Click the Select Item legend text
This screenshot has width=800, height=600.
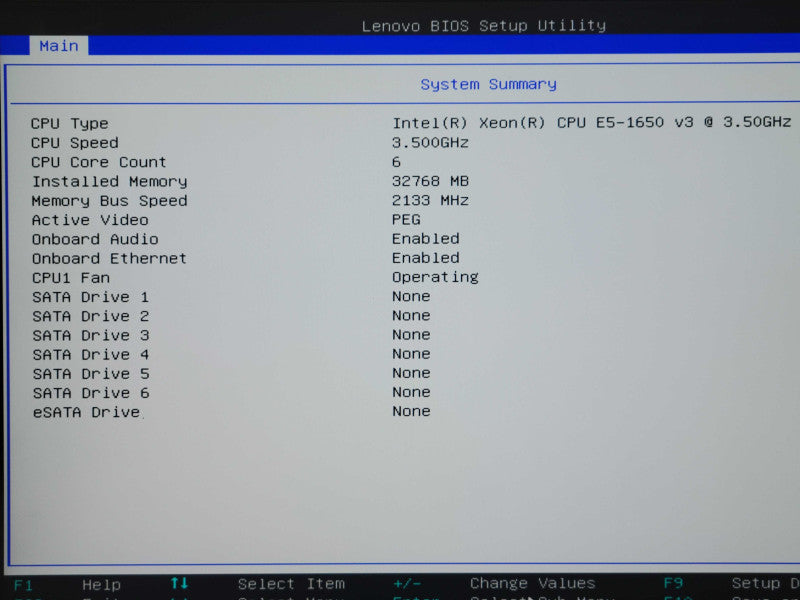pos(291,584)
